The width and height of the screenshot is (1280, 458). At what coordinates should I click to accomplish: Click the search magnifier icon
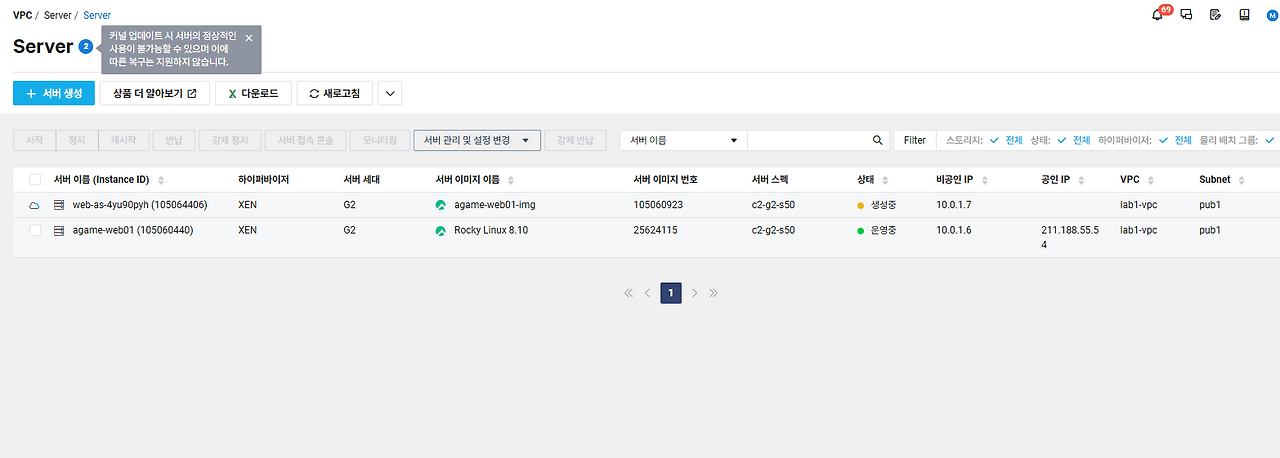click(x=878, y=140)
